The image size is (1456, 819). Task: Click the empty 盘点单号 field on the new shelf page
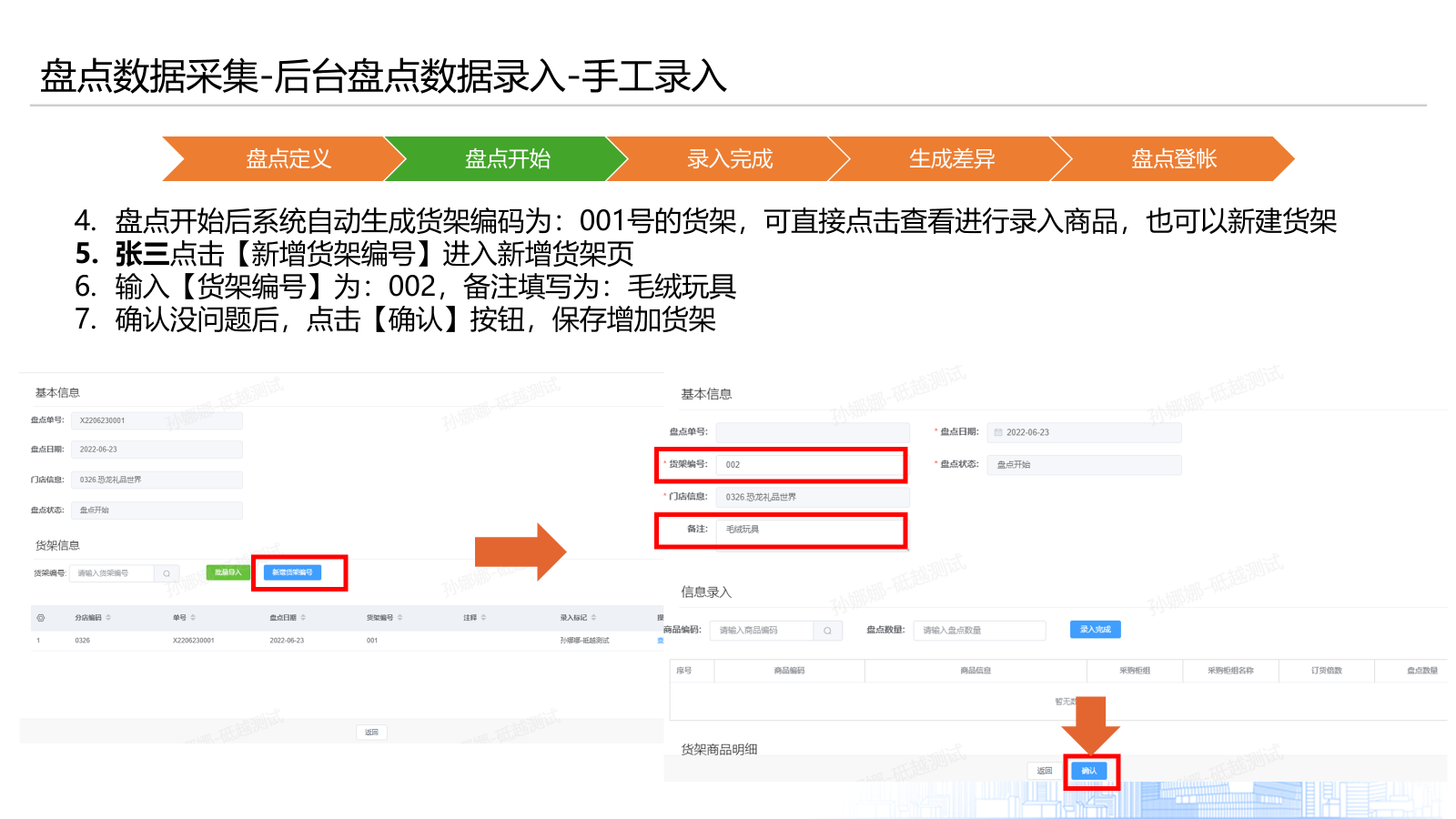[813, 432]
